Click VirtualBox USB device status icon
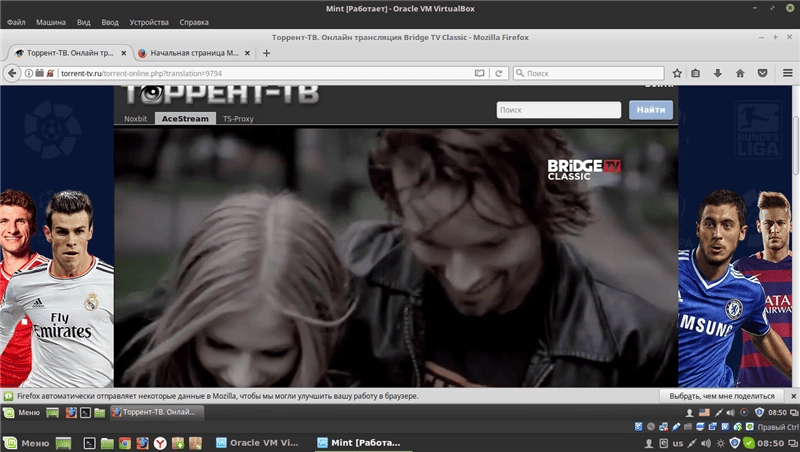 676,426
